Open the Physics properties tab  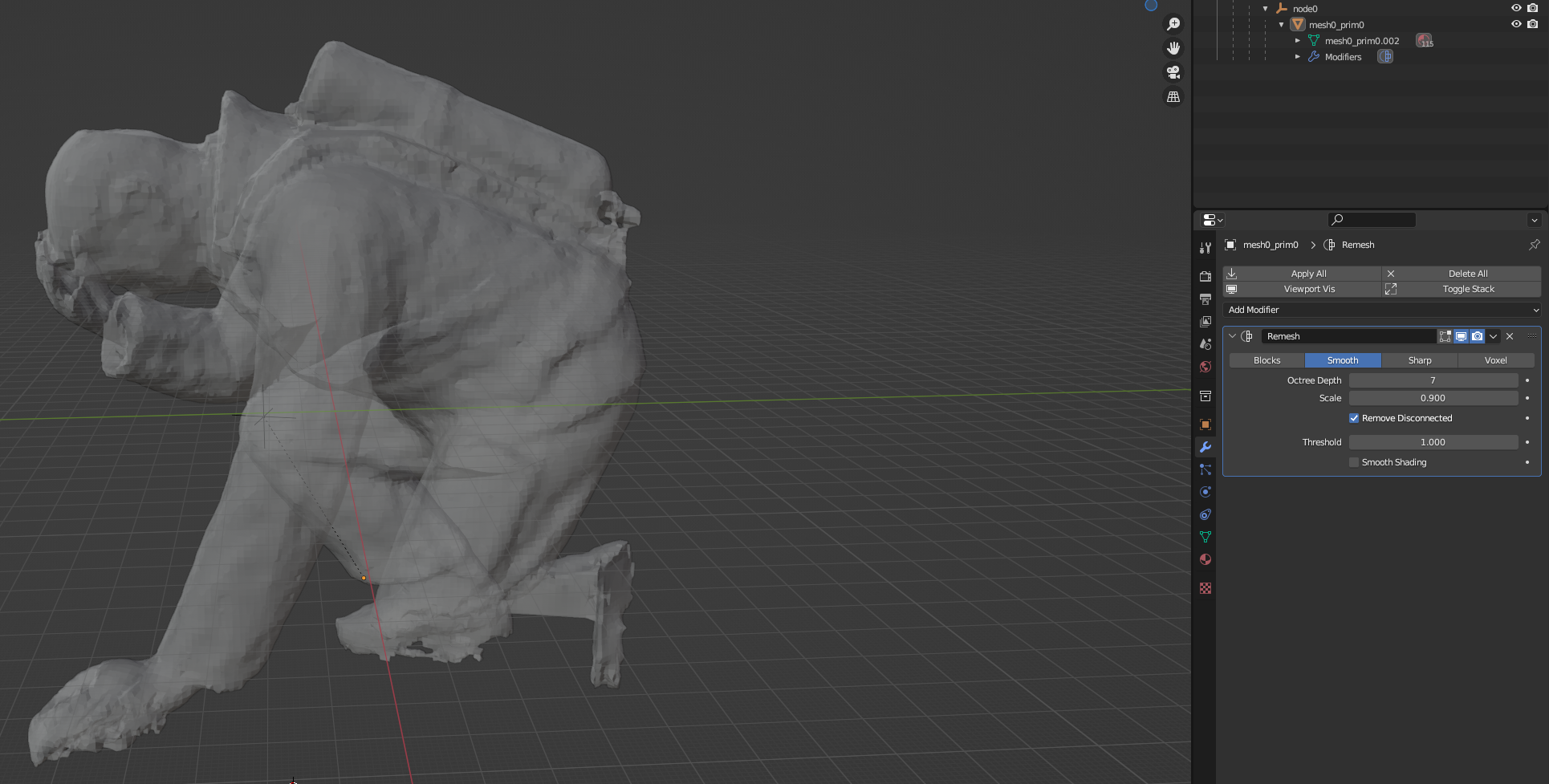[1205, 492]
